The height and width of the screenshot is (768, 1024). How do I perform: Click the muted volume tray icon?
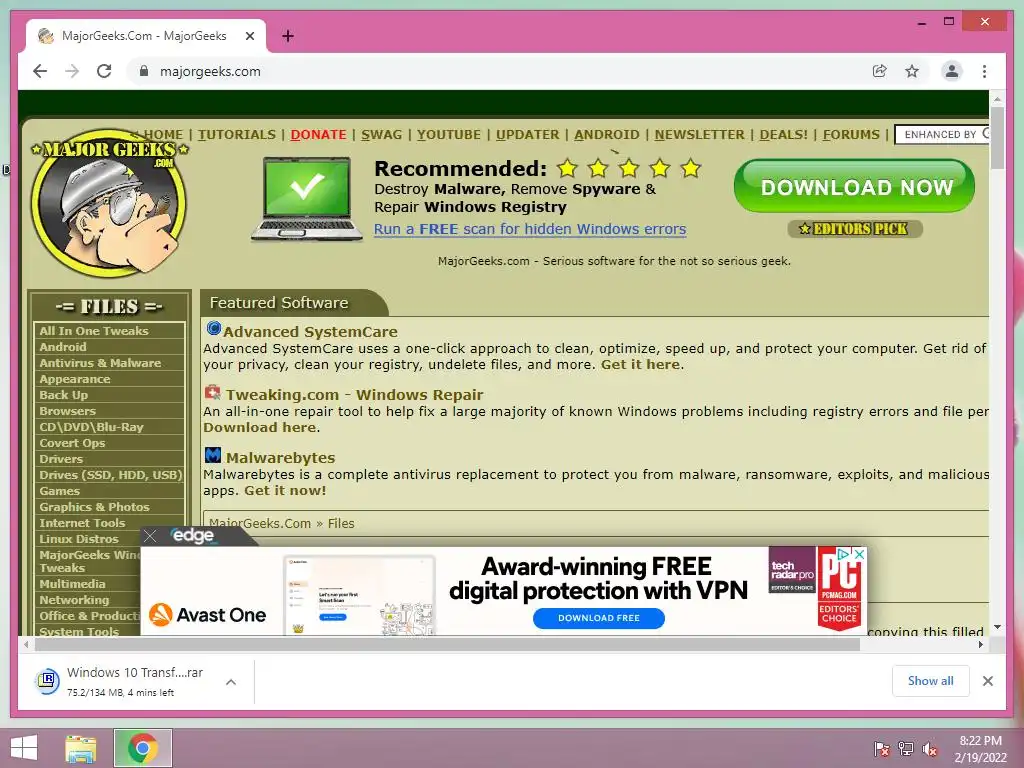click(930, 748)
